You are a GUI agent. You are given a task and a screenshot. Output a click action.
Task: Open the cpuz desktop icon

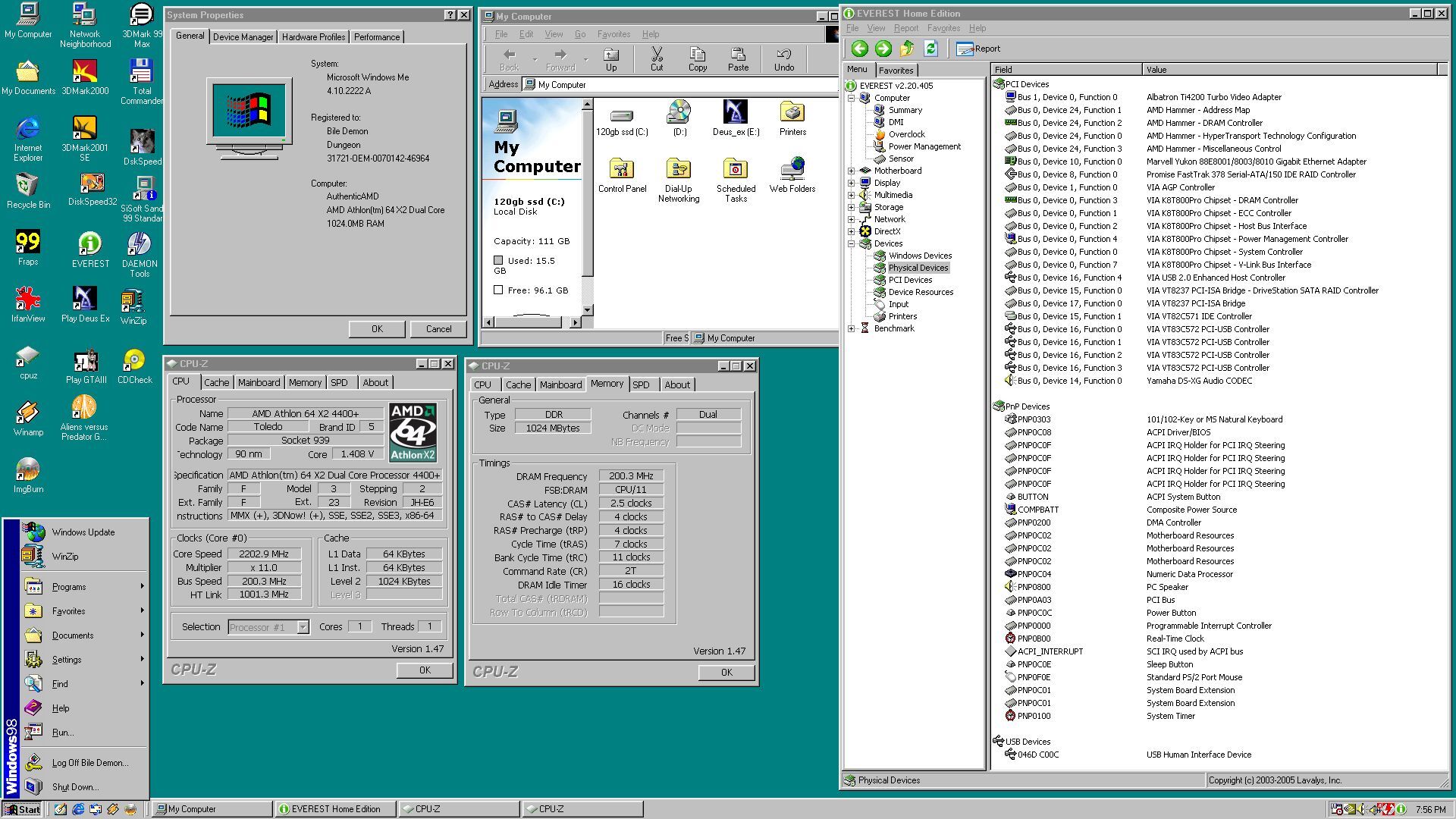tap(28, 362)
